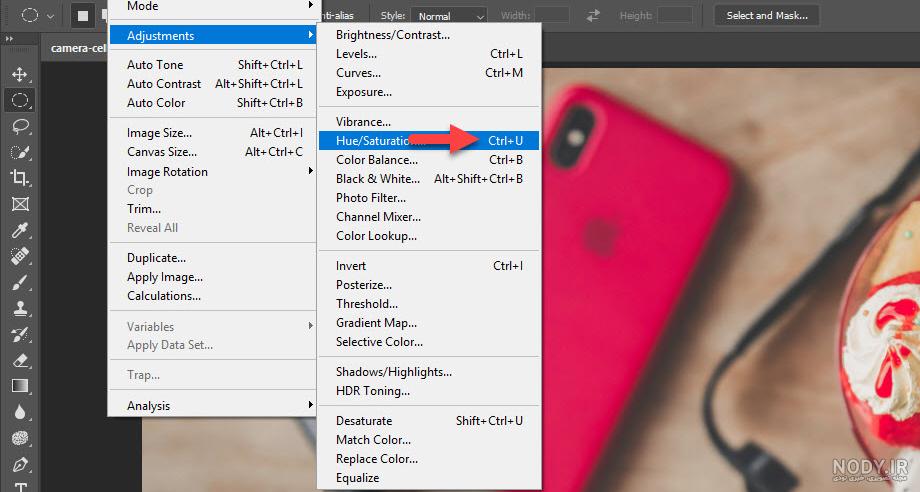Select the Quick Selection tool
Image resolution: width=920 pixels, height=492 pixels.
[x=20, y=152]
